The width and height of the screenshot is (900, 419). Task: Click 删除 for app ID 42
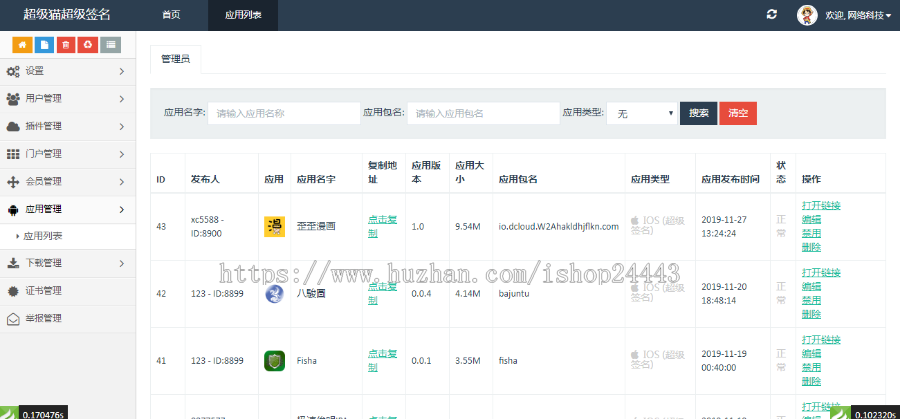[x=811, y=315]
